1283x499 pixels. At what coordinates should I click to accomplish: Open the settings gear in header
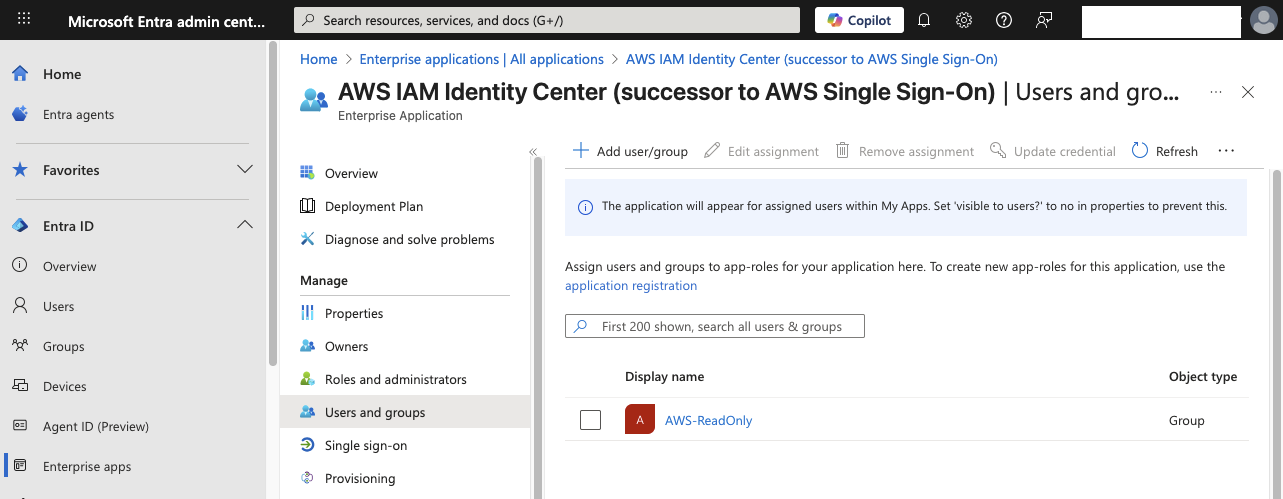pos(964,20)
